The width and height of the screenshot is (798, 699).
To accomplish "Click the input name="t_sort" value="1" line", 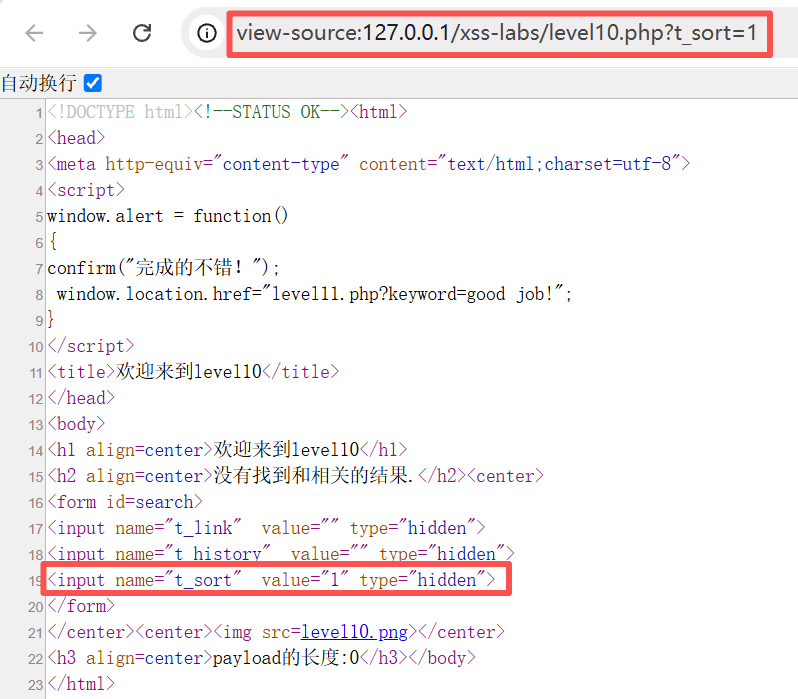I will pos(271,580).
